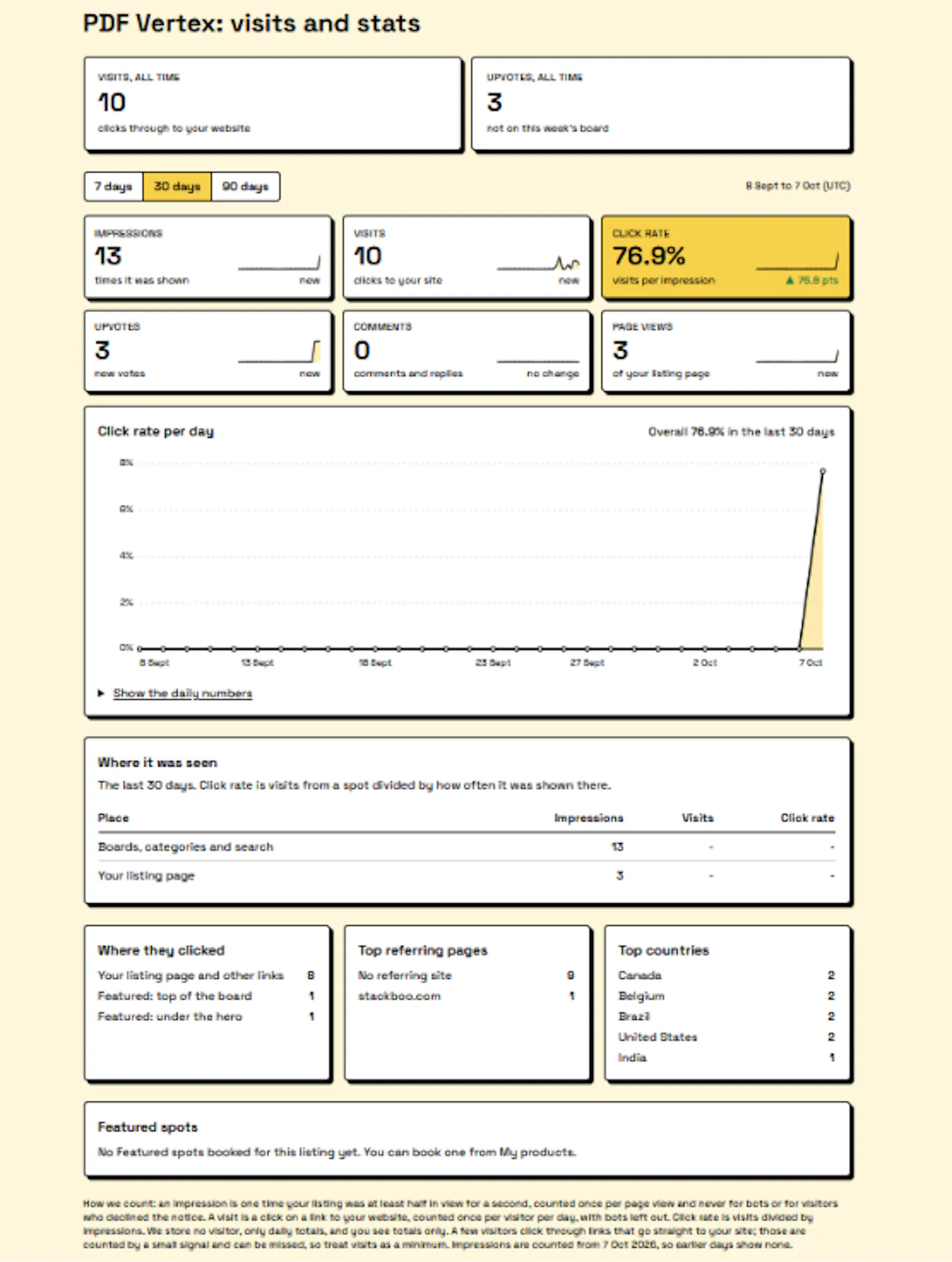
Task: Click the '8 Sept to 7 Oct (UTC)' date range
Action: 798,186
